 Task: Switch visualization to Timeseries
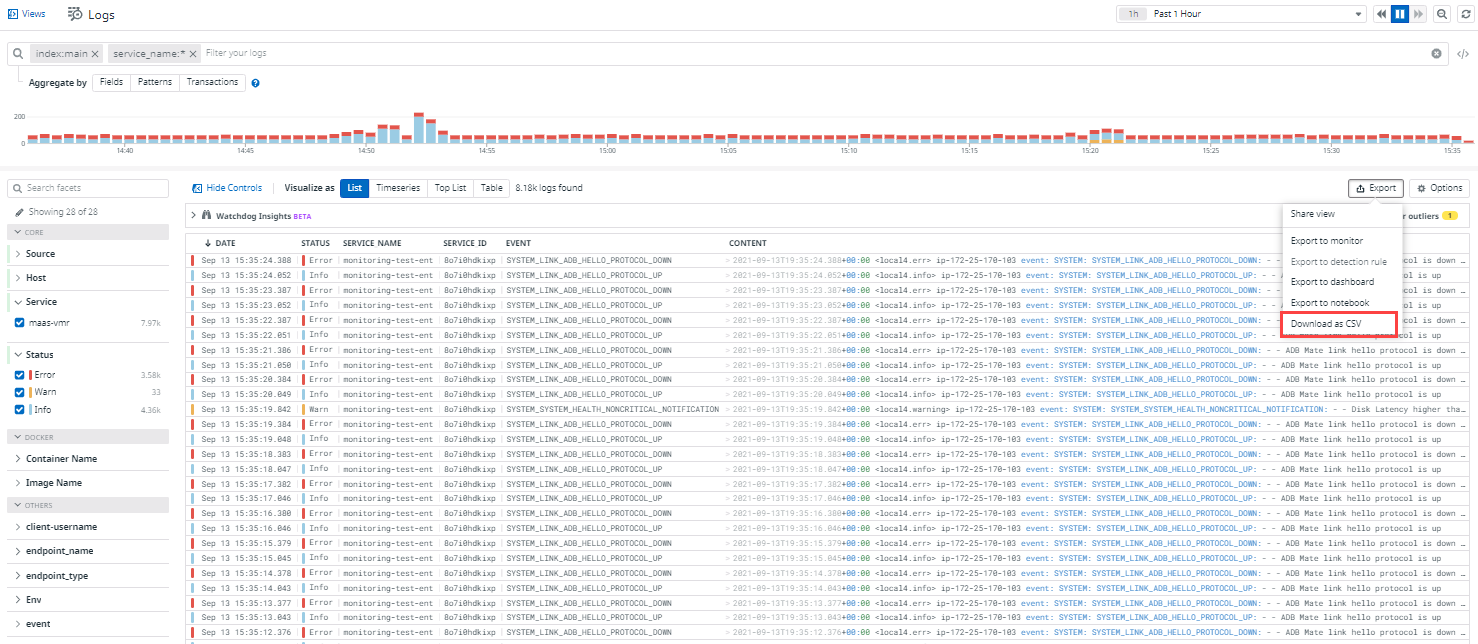pos(398,188)
